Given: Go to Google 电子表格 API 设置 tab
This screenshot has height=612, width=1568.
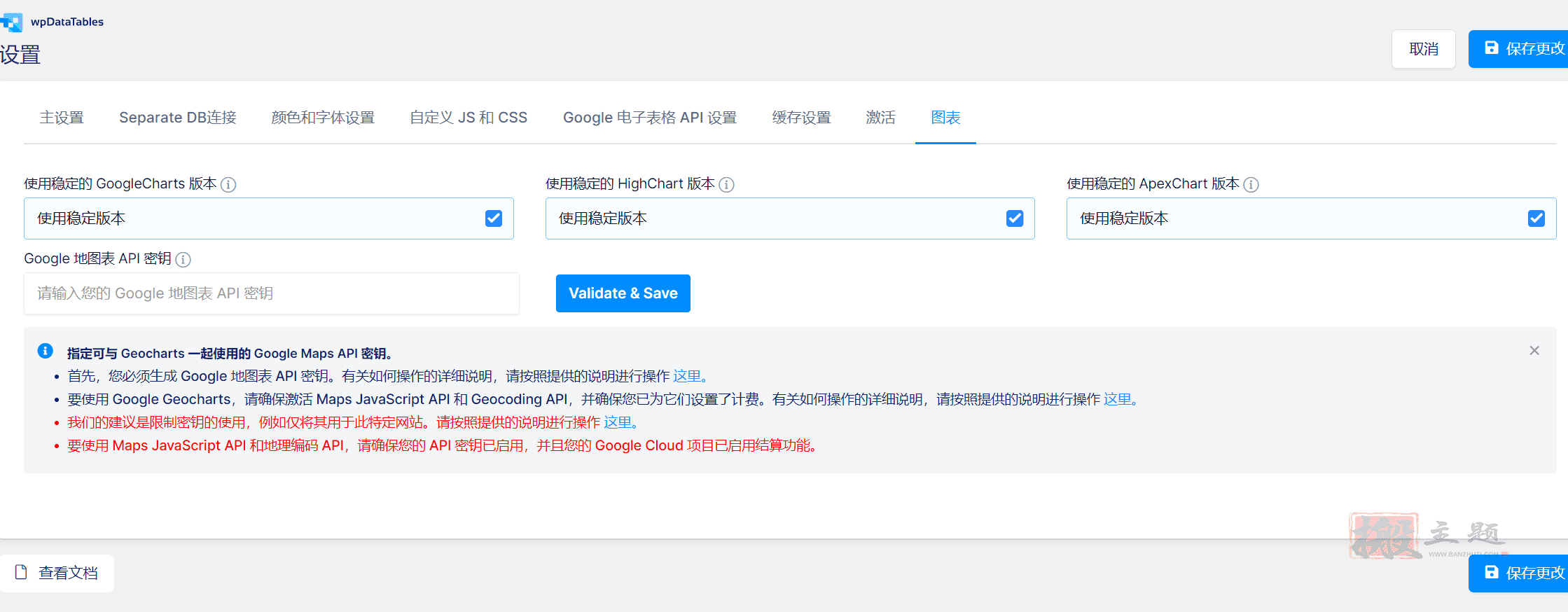Looking at the screenshot, I should pyautogui.click(x=650, y=118).
